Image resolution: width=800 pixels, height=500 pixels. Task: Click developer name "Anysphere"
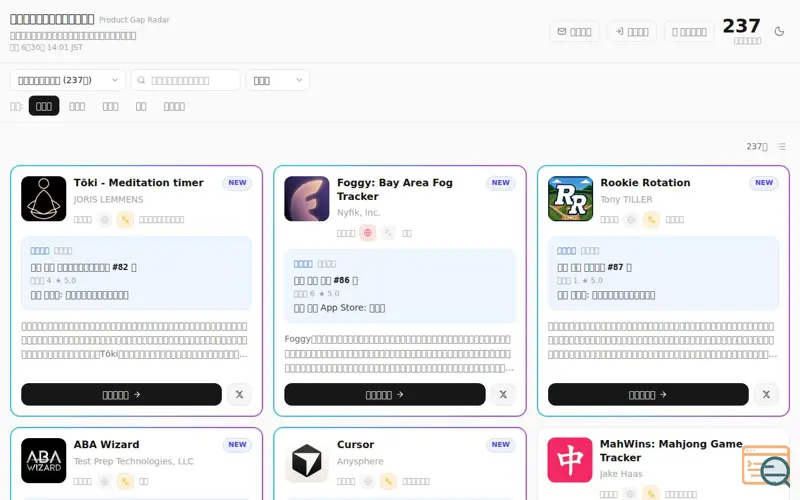[360, 461]
